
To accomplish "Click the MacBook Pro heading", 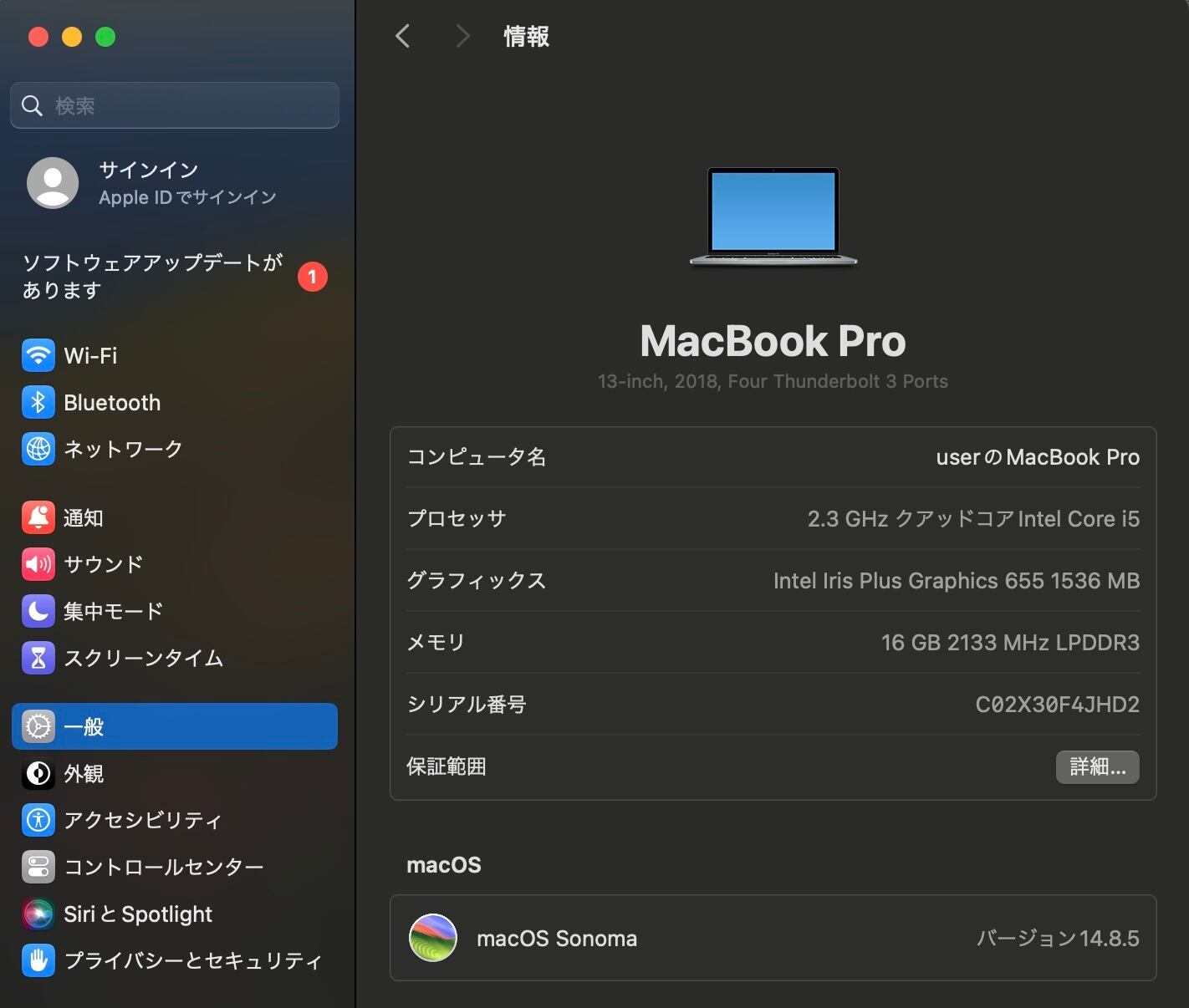I will 773,341.
